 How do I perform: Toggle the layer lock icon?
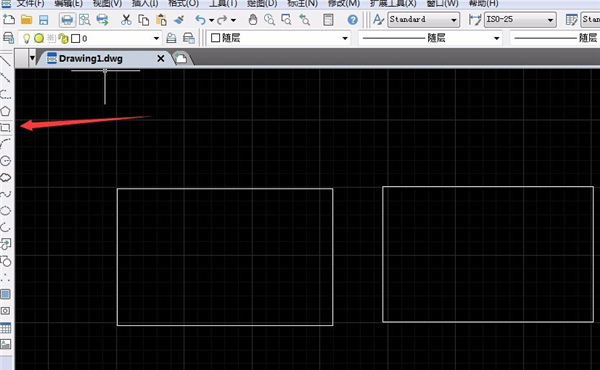[x=63, y=38]
